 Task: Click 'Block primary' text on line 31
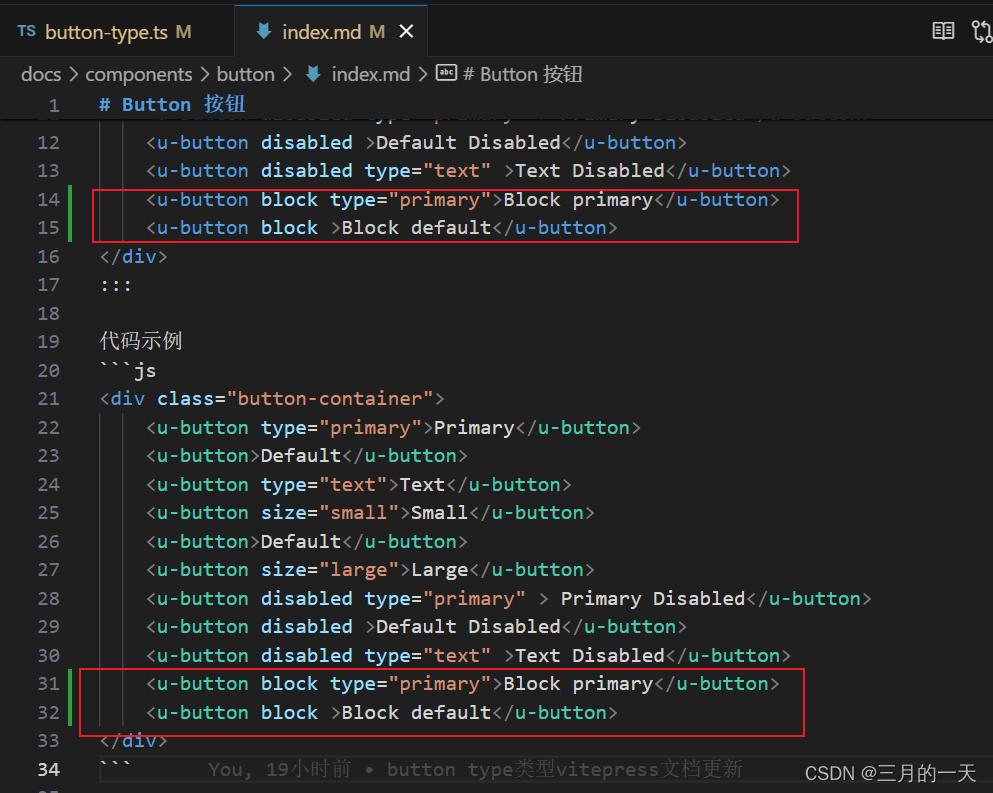578,684
